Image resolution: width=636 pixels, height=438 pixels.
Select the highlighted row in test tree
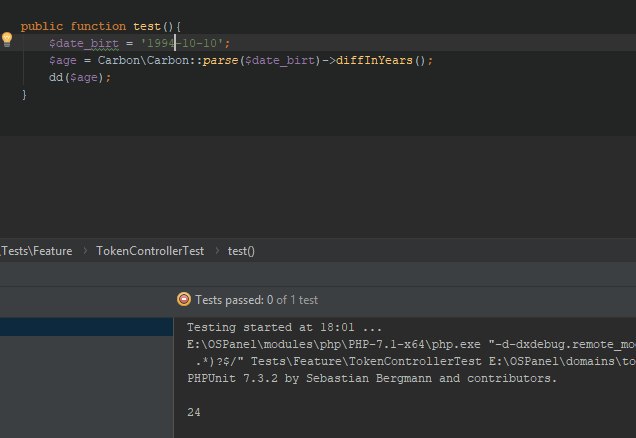tap(86, 327)
